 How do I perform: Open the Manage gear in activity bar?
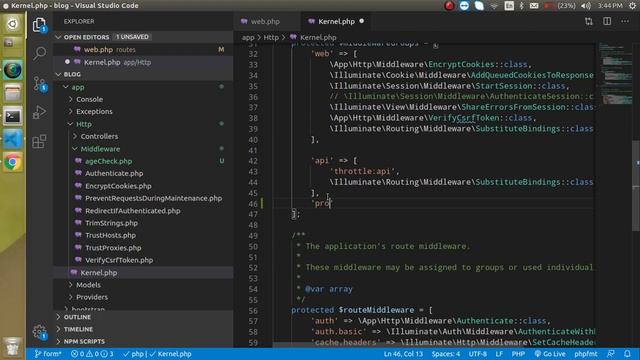(39, 331)
